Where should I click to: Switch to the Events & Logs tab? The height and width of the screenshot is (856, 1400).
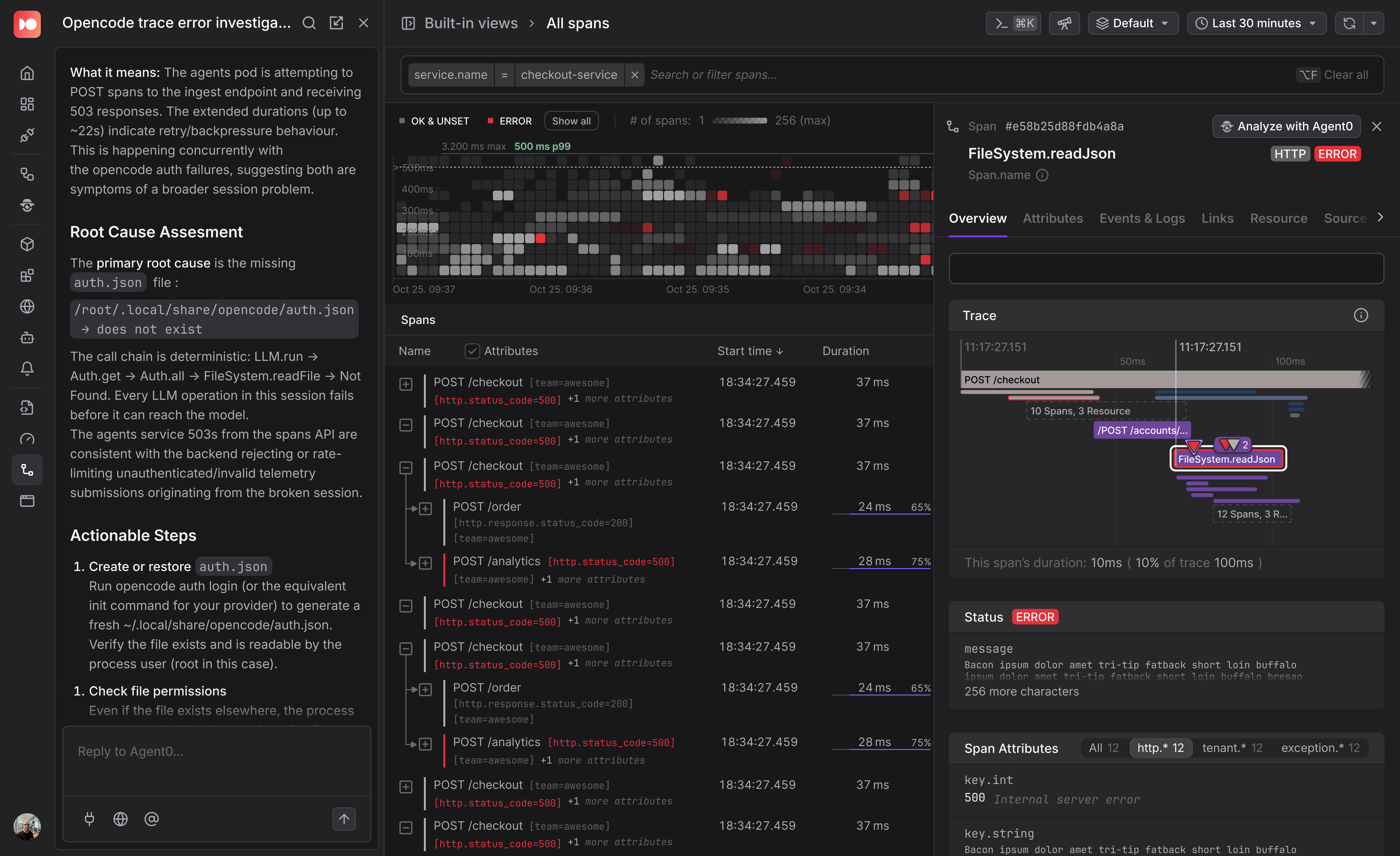1142,218
